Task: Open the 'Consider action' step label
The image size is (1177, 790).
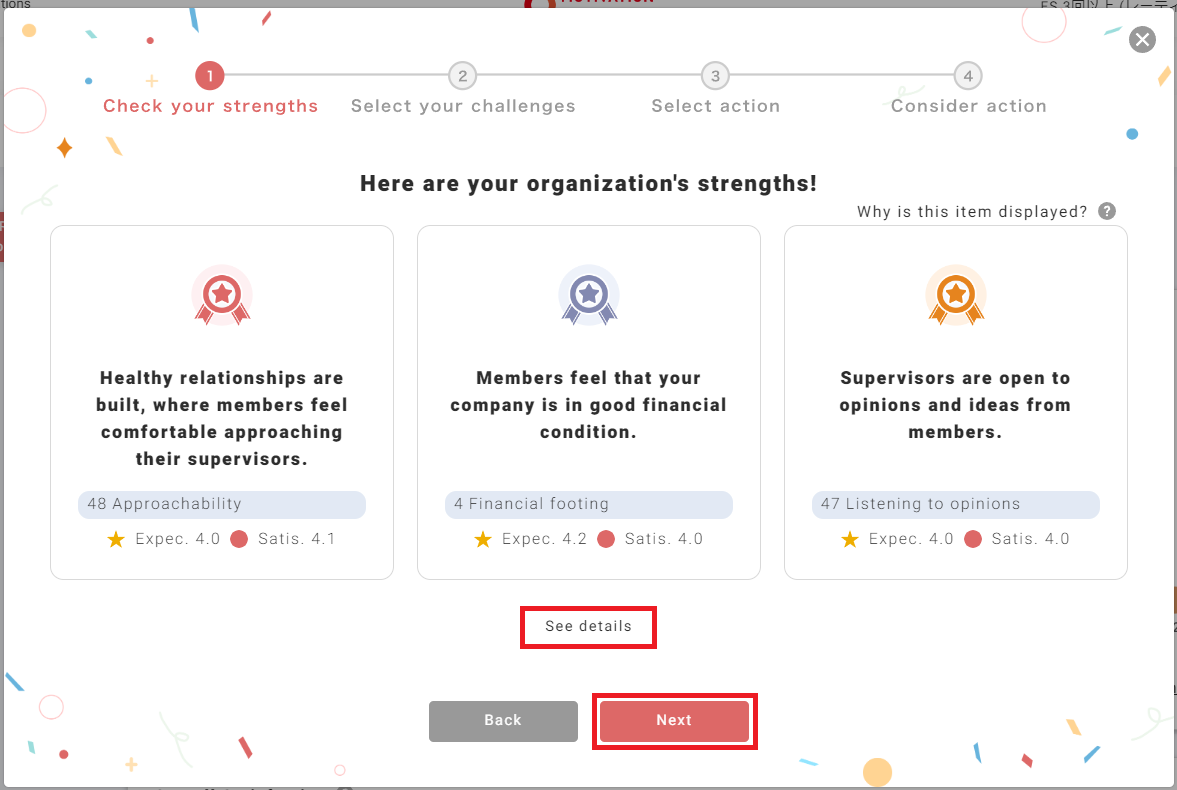Action: pos(968,106)
